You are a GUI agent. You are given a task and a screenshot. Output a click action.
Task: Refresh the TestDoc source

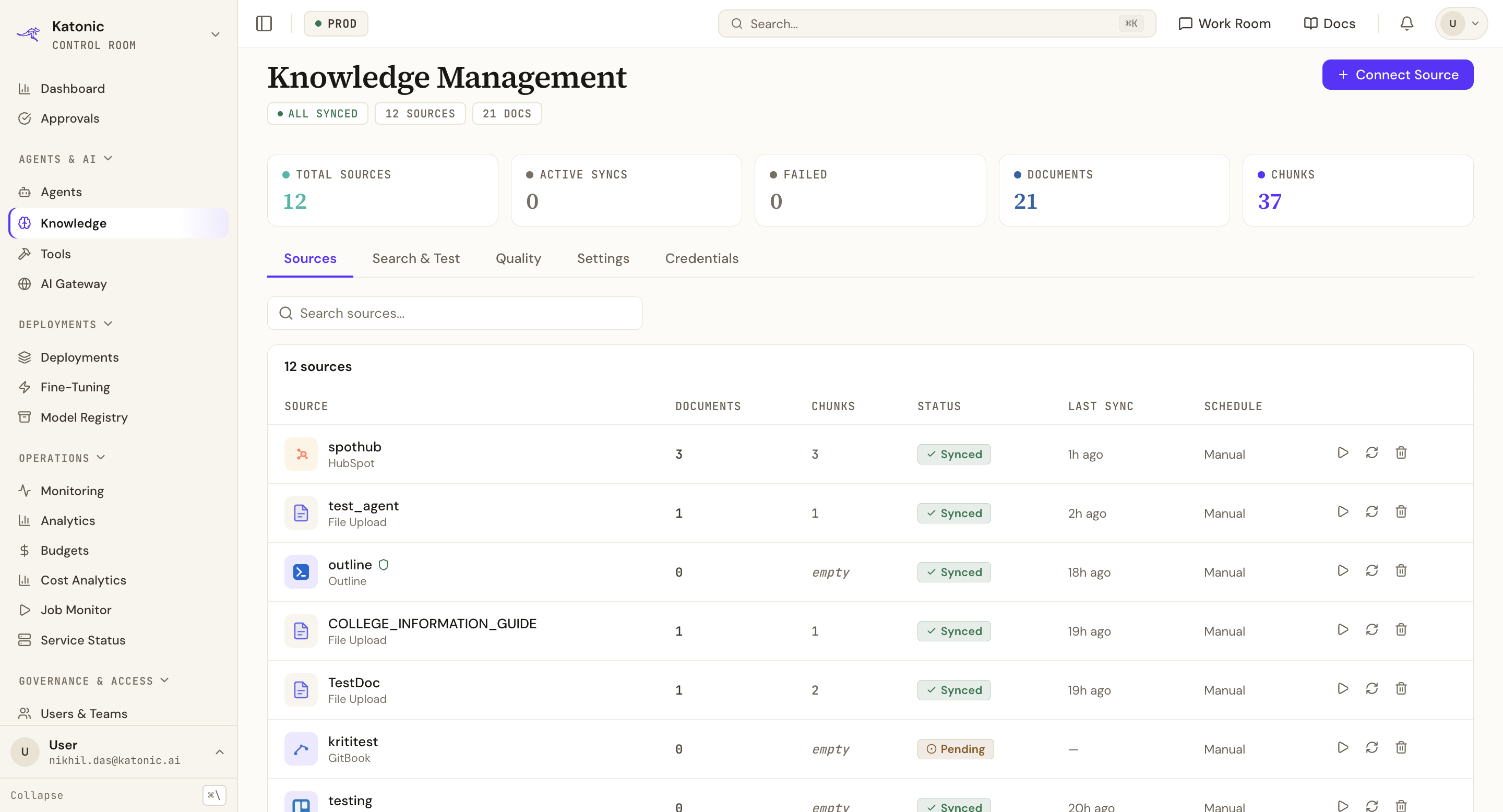(1371, 688)
